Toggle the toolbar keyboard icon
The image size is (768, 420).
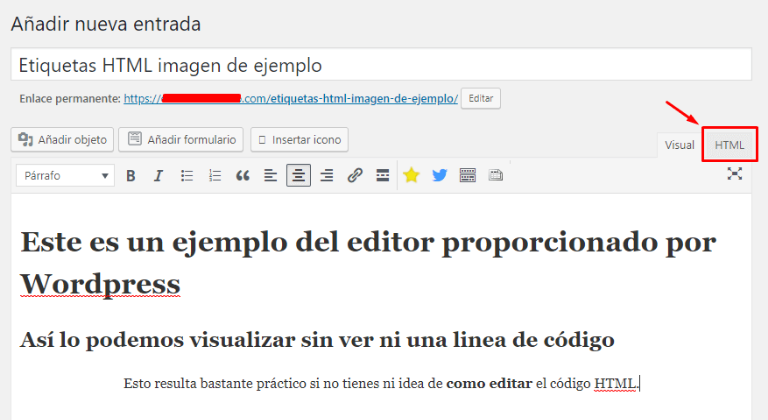click(468, 175)
